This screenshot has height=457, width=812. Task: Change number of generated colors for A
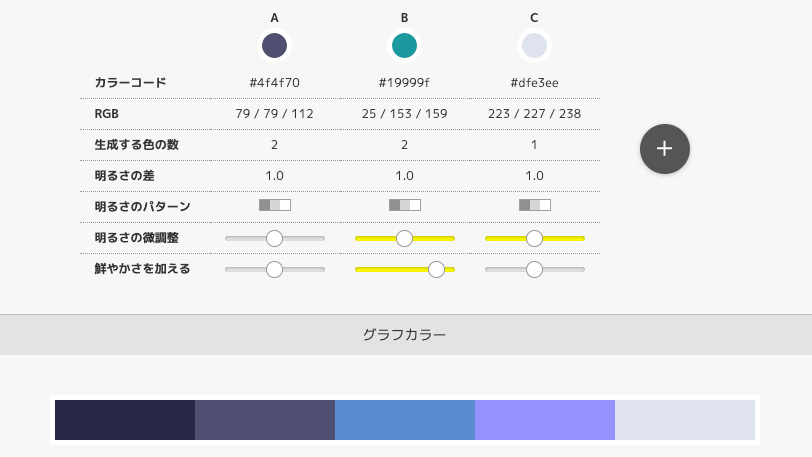(274, 145)
